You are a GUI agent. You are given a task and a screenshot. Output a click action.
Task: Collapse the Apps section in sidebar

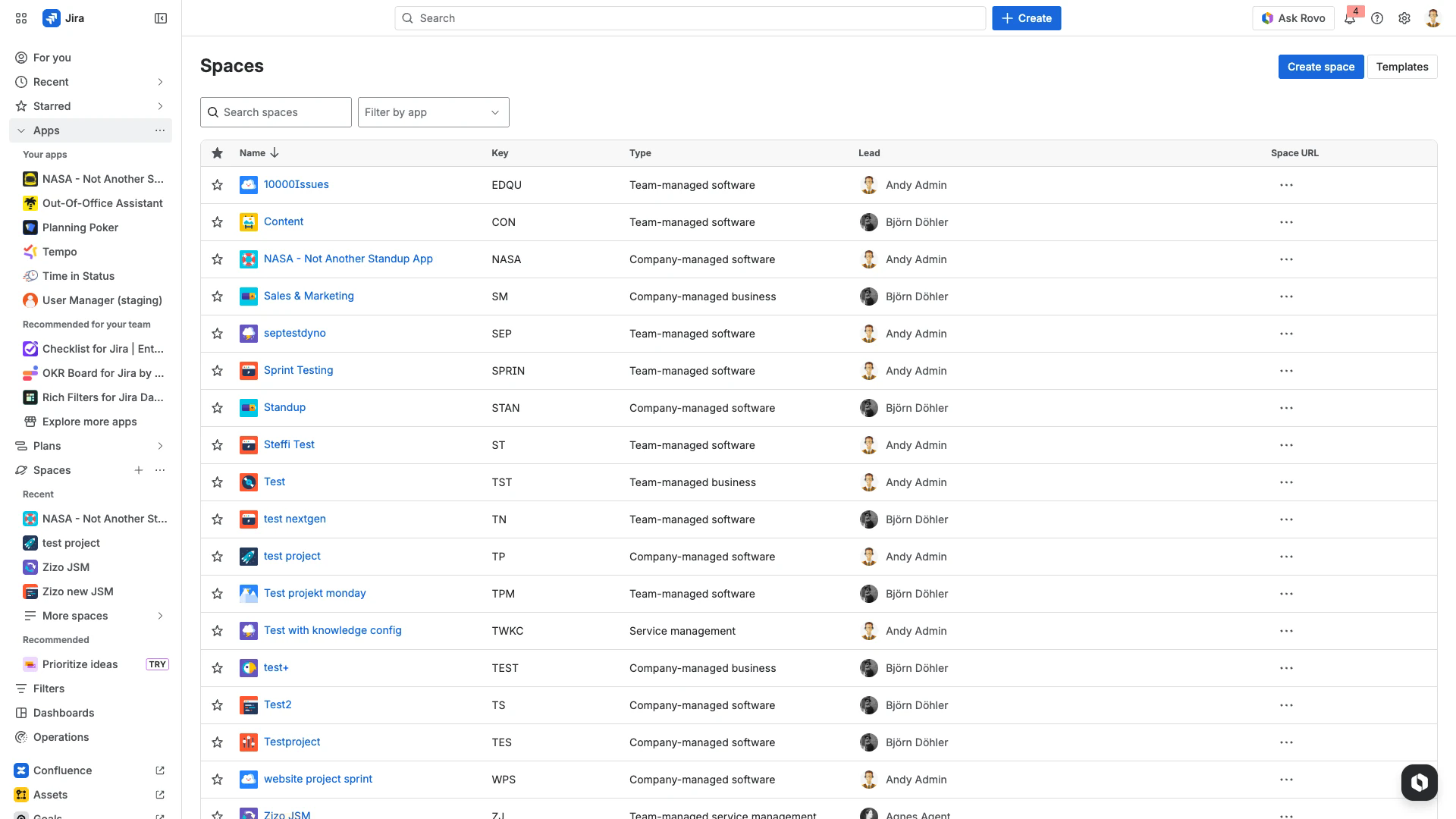[21, 130]
